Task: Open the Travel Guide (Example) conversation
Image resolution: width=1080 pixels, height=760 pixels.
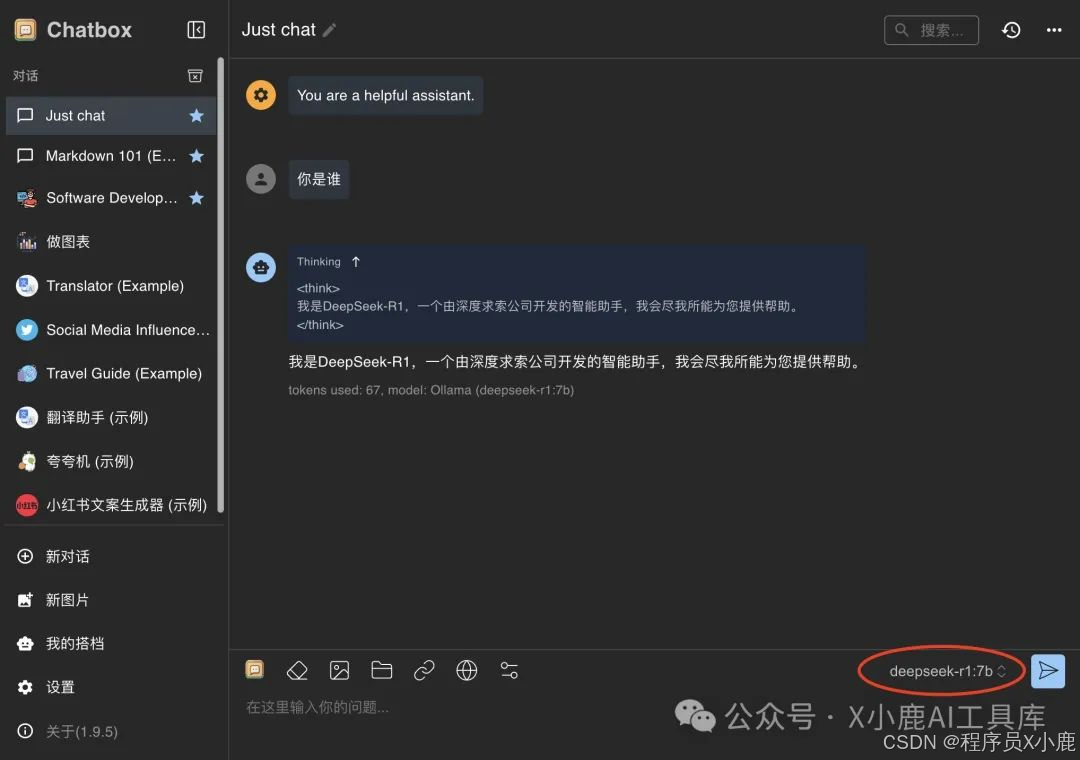Action: pos(111,373)
